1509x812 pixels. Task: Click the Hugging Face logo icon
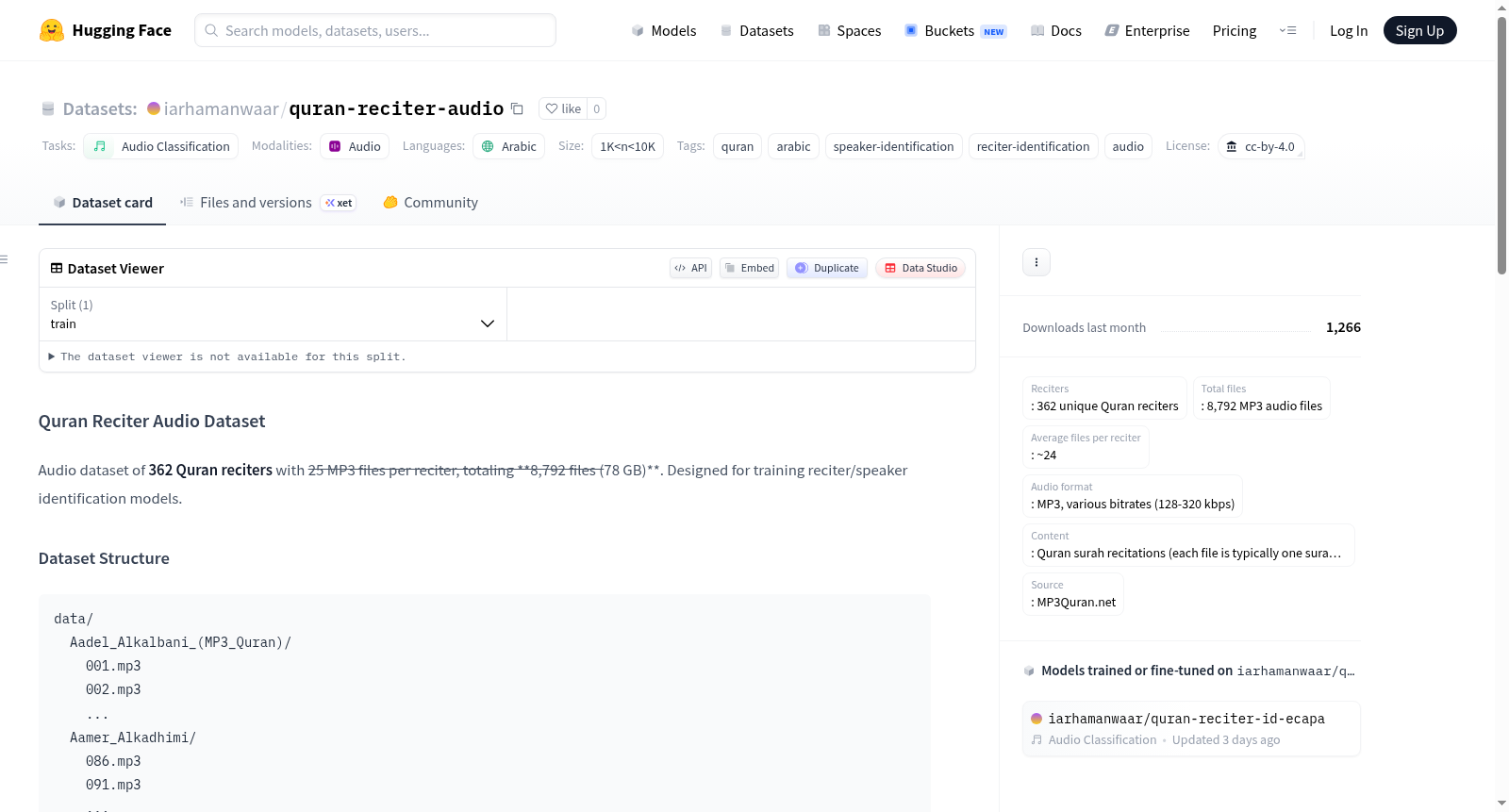coord(52,30)
